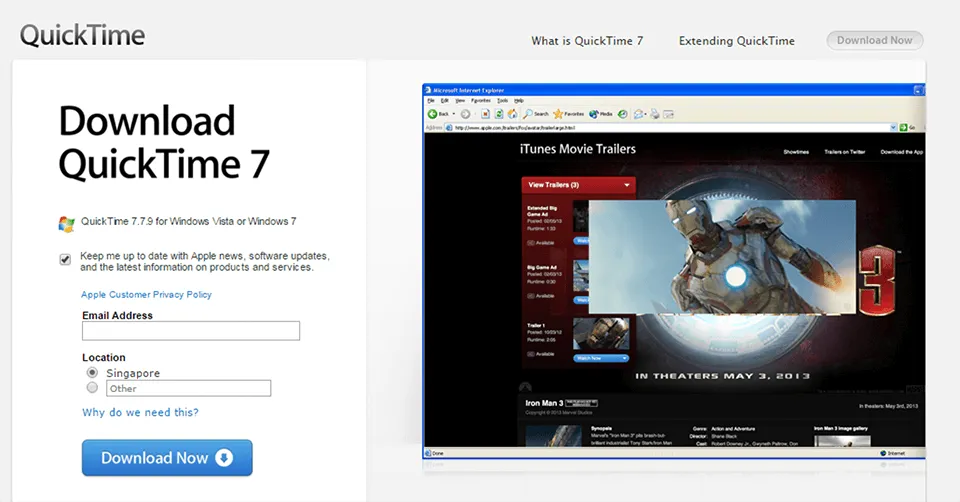
Task: Open the Favorites menu in Internet Explorer
Action: [481, 100]
